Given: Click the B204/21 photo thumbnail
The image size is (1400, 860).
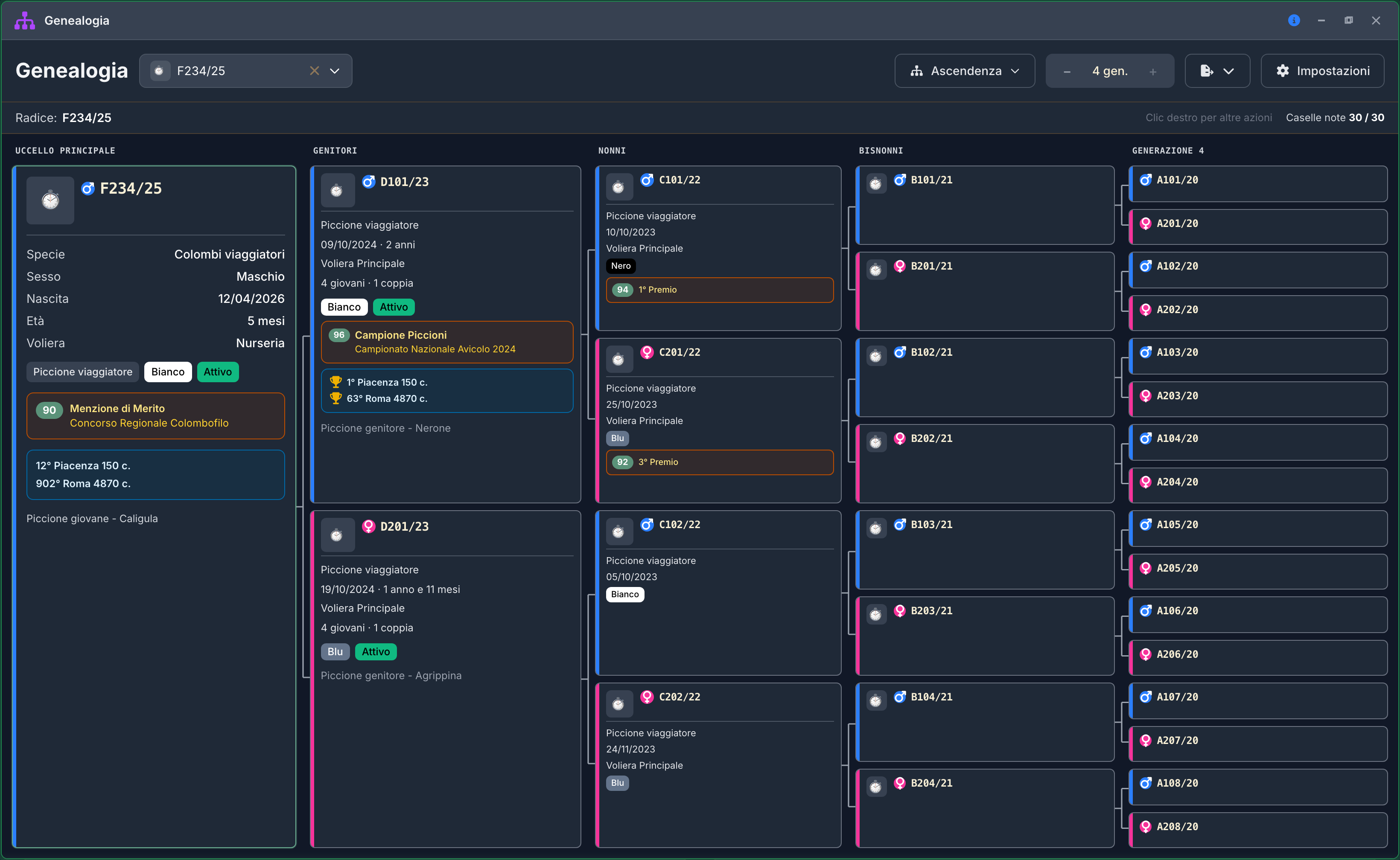Looking at the screenshot, I should (x=876, y=787).
